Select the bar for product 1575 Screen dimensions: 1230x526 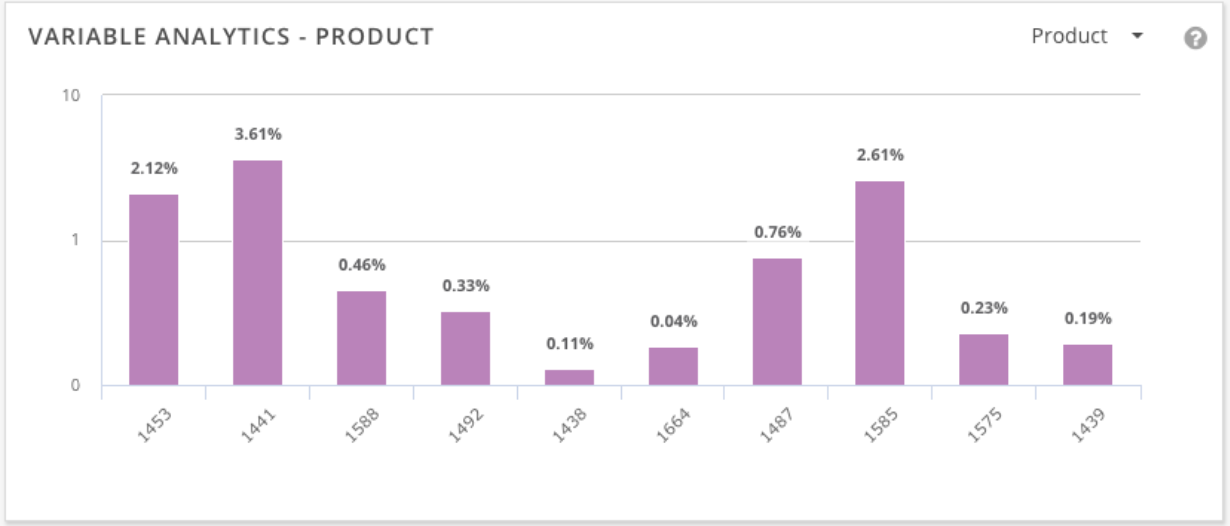pyautogui.click(x=984, y=360)
